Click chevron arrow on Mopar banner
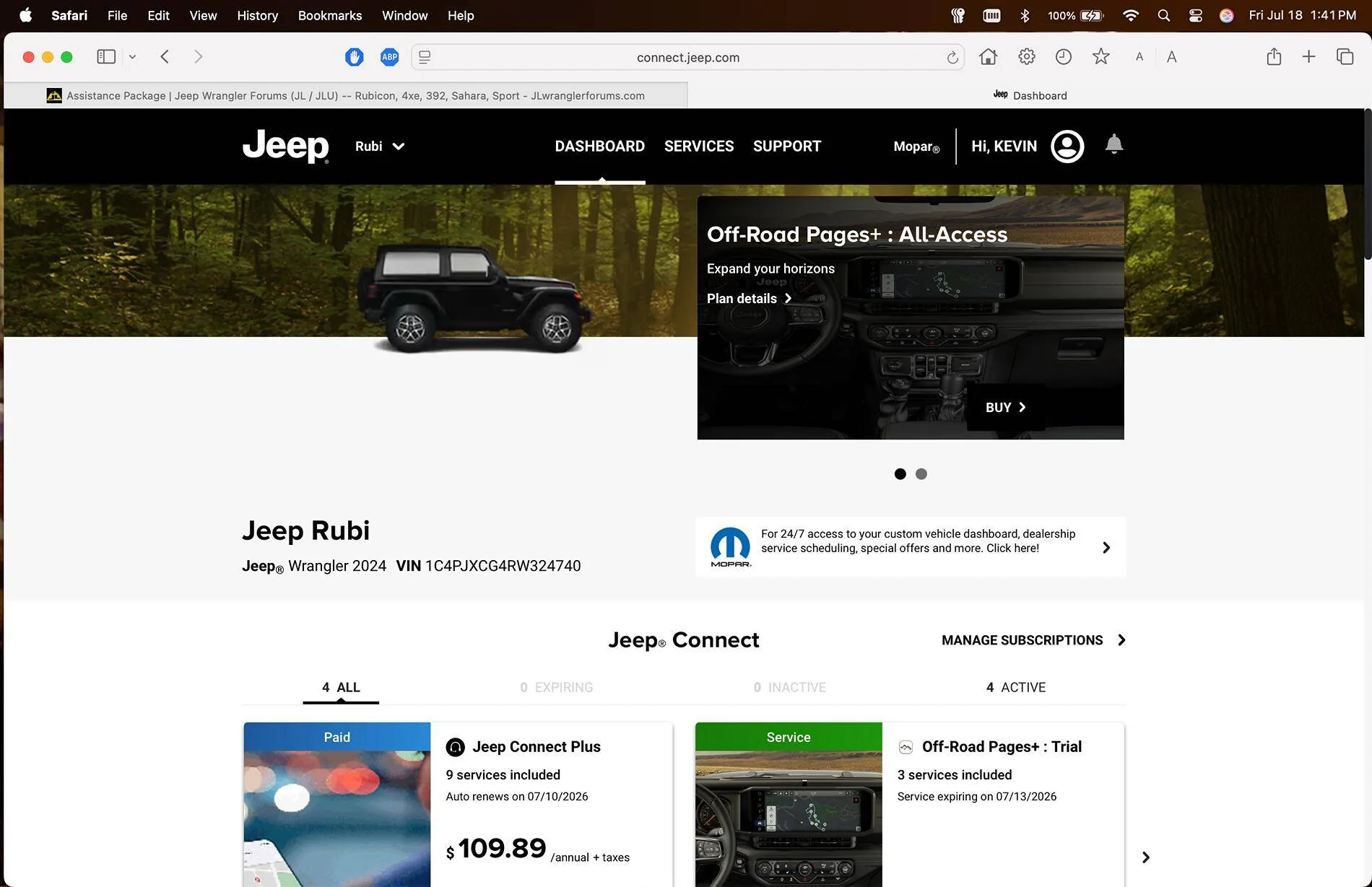1372x887 pixels. point(1106,548)
